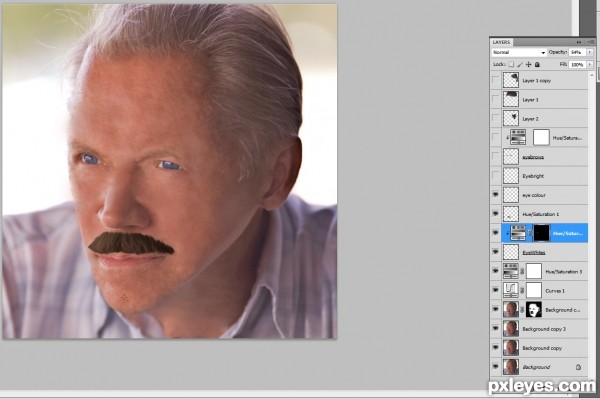Click the Opacity value field

577,52
